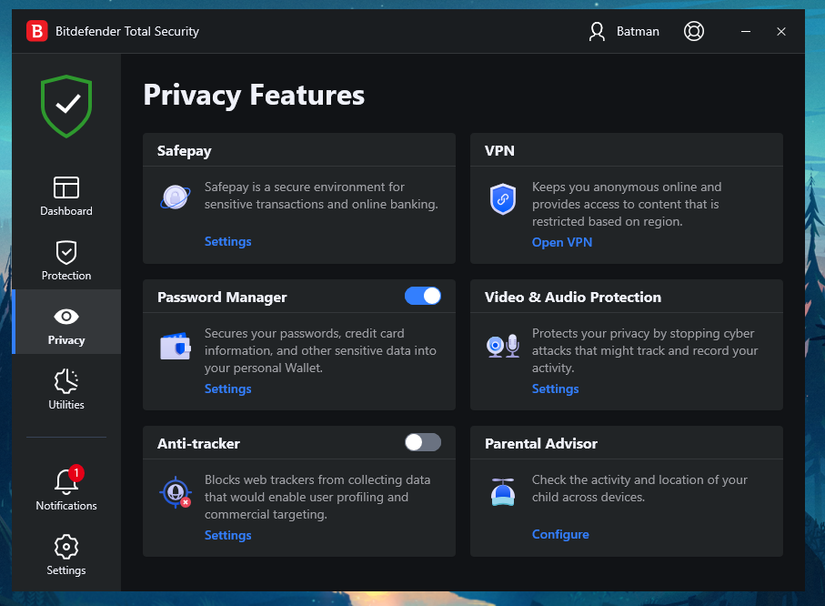Click the Password Manager card title
This screenshot has width=825, height=606.
click(x=222, y=297)
